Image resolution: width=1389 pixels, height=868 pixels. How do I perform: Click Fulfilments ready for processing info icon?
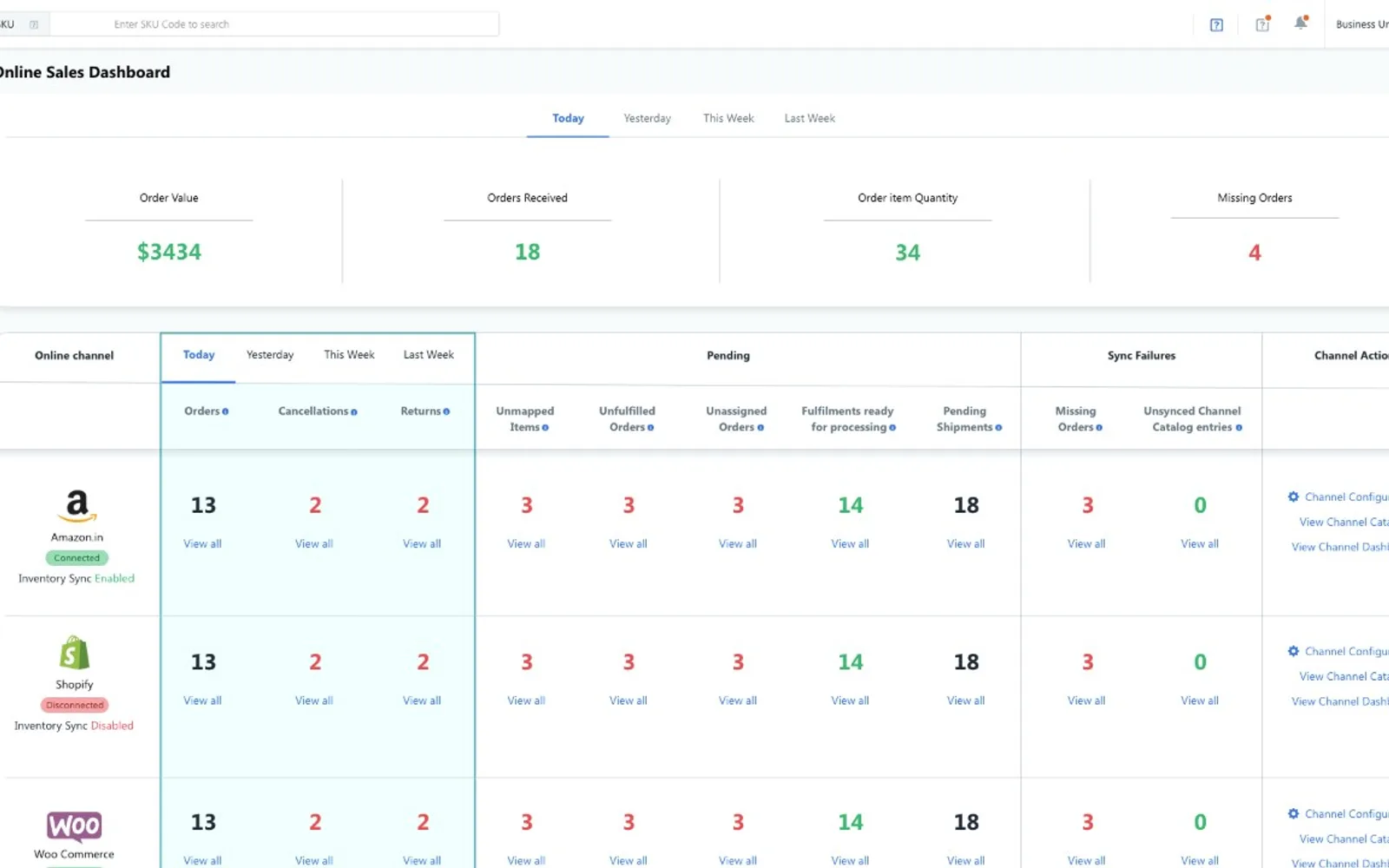point(892,427)
